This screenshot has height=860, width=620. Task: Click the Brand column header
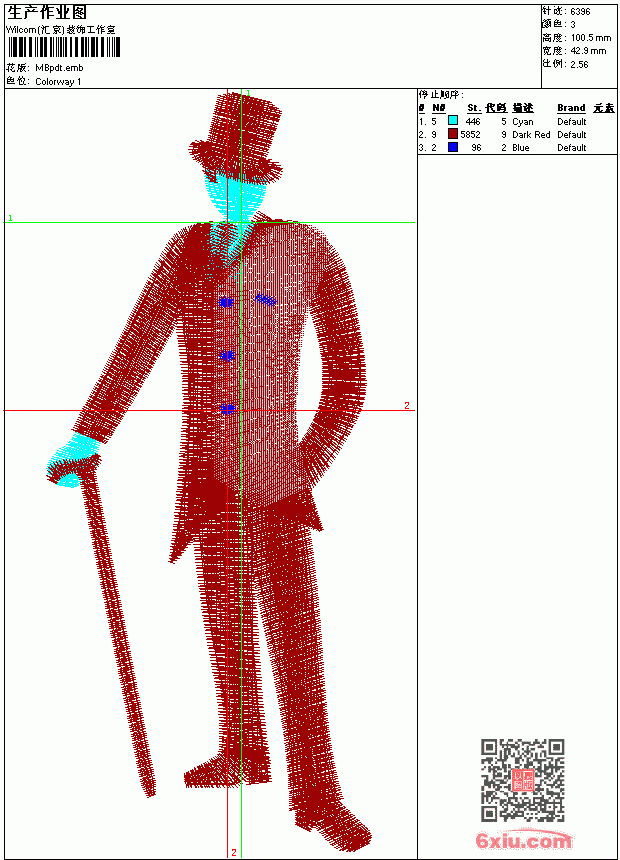pyautogui.click(x=571, y=108)
